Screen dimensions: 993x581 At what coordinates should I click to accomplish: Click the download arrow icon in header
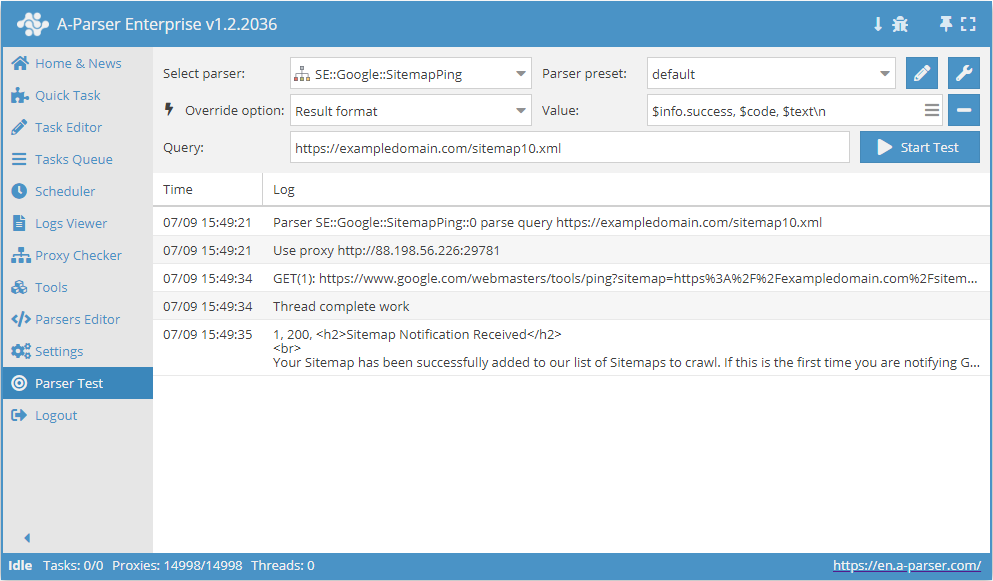click(878, 24)
